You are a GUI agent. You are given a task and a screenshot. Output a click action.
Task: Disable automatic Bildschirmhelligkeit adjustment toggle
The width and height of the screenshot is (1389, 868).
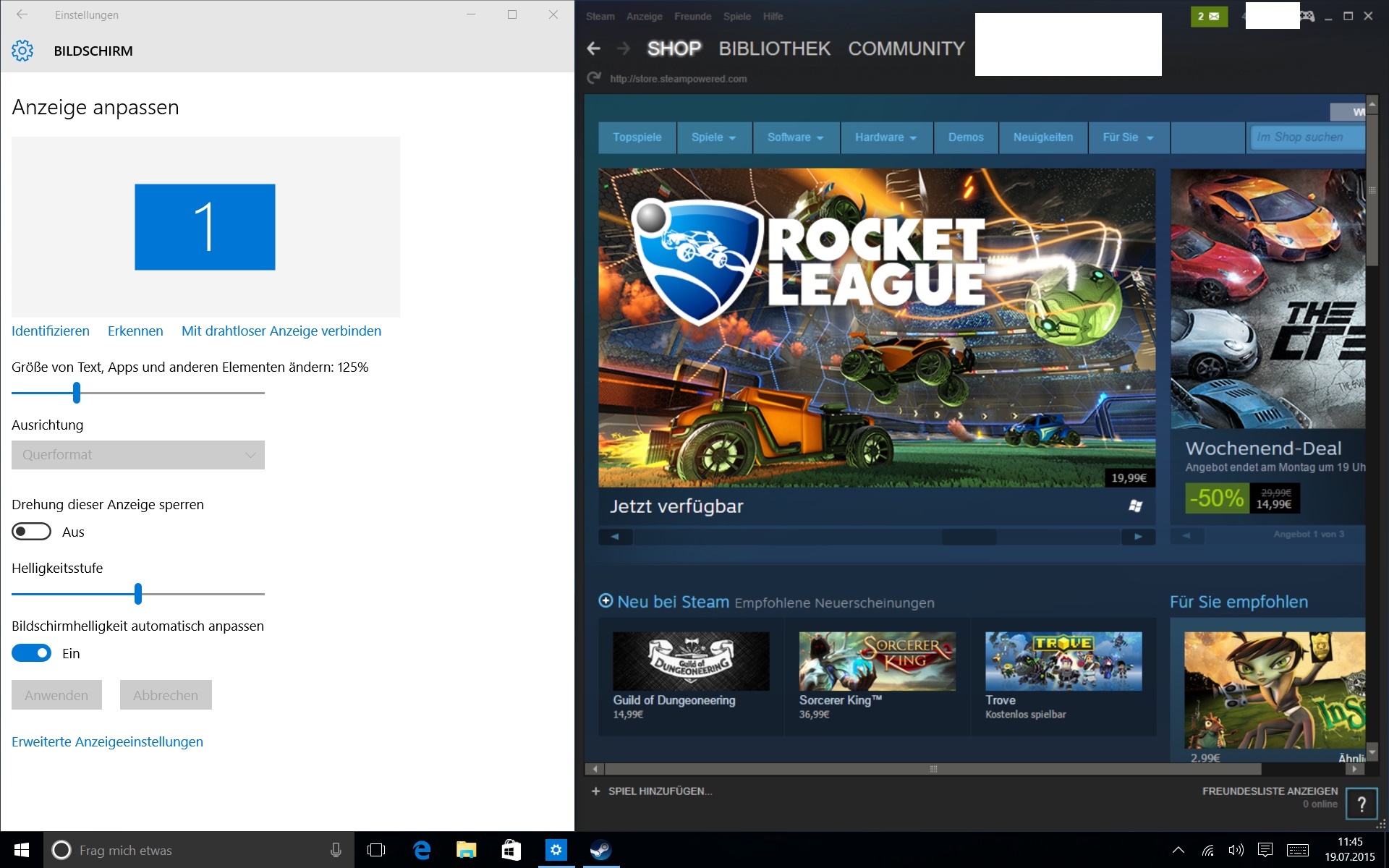click(32, 653)
